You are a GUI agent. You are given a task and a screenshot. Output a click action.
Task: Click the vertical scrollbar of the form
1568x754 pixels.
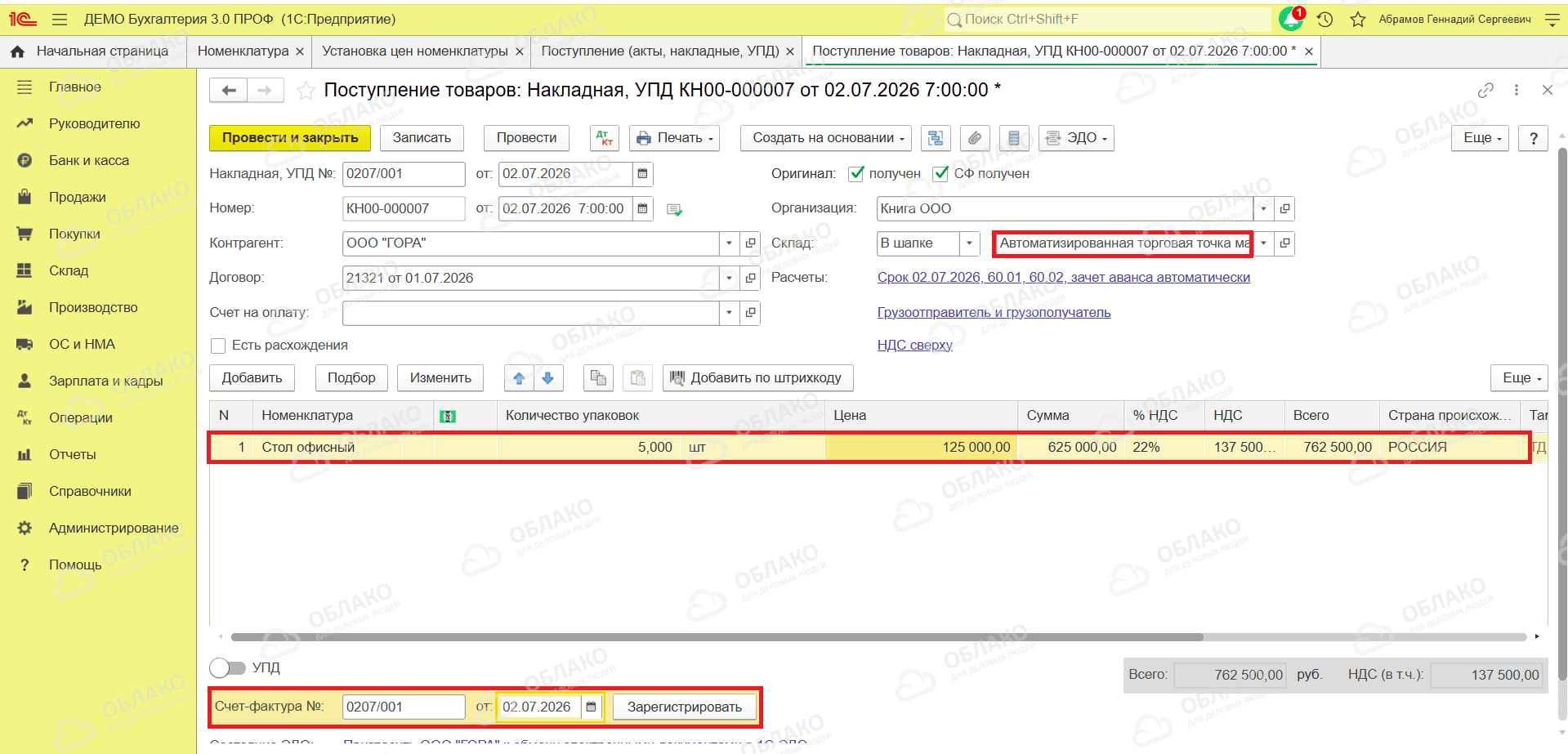coord(1562,413)
